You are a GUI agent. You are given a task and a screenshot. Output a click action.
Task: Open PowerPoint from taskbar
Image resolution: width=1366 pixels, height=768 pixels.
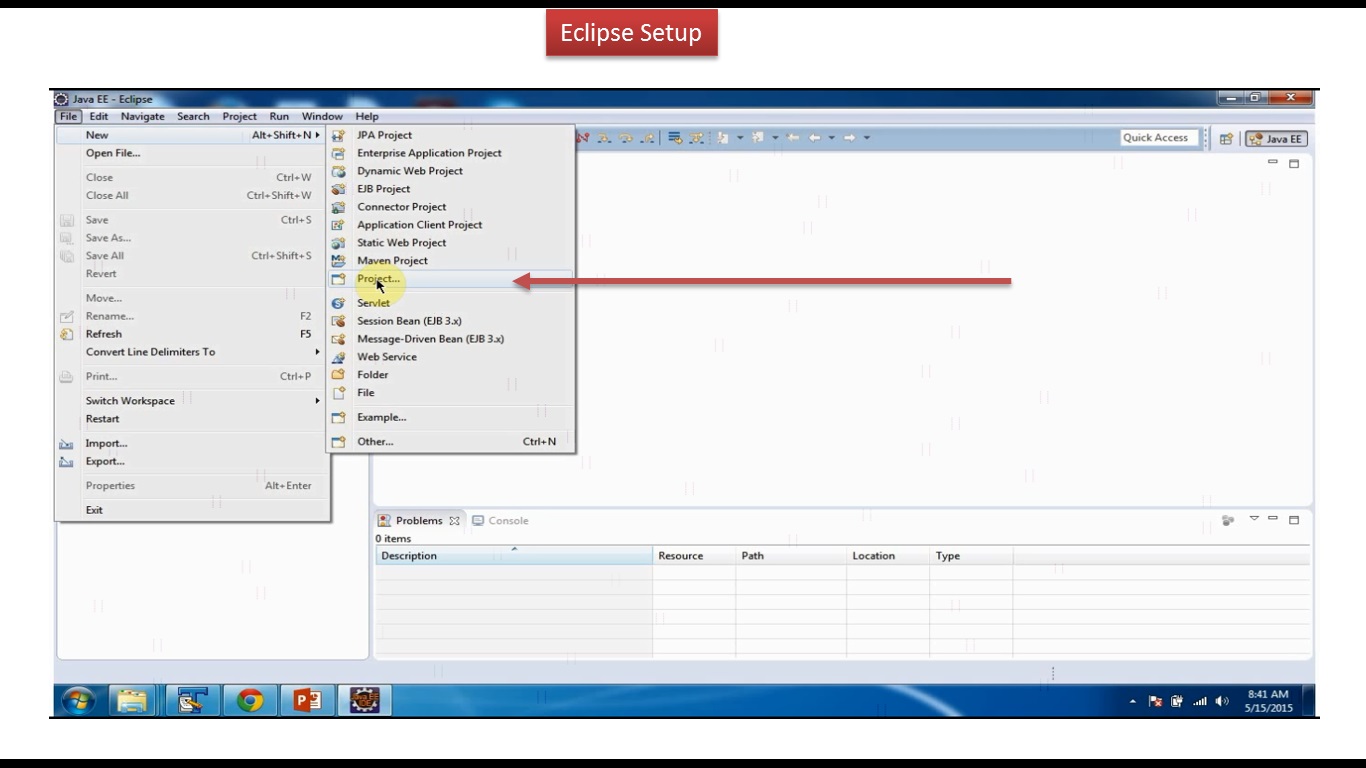(x=308, y=702)
